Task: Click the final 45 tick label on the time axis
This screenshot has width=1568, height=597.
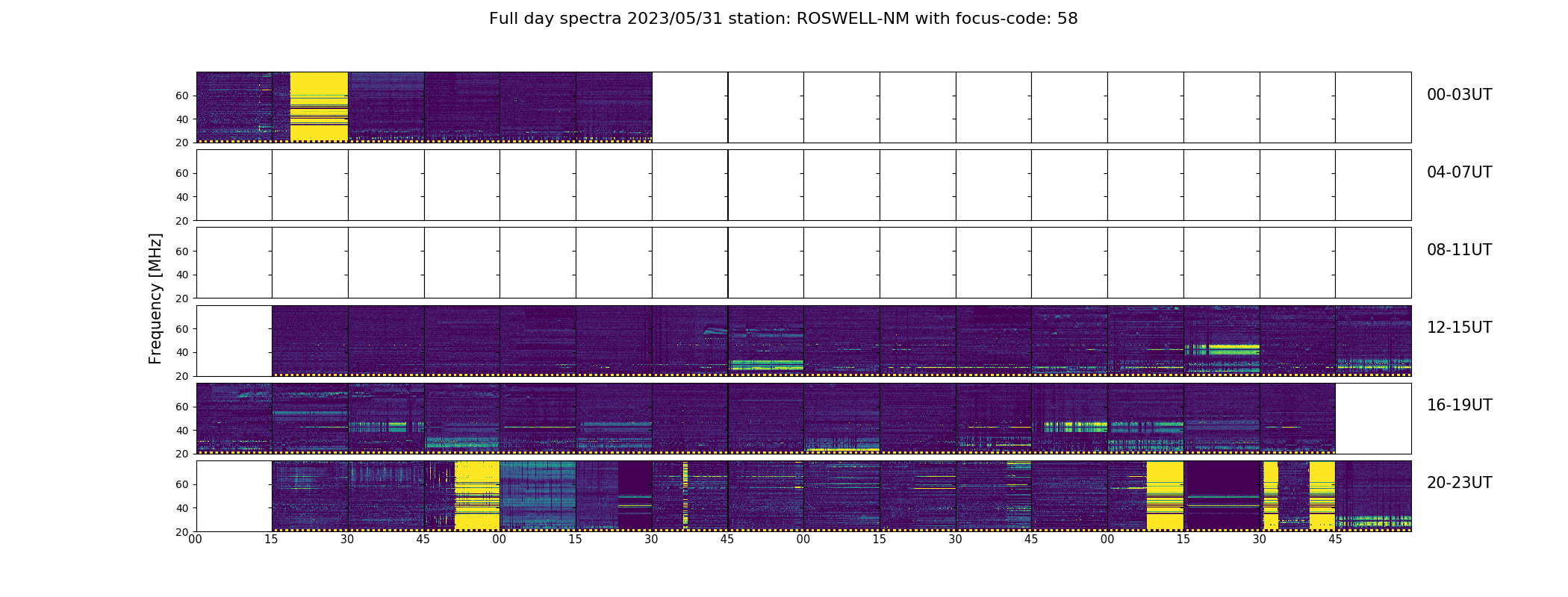Action: [x=1336, y=540]
